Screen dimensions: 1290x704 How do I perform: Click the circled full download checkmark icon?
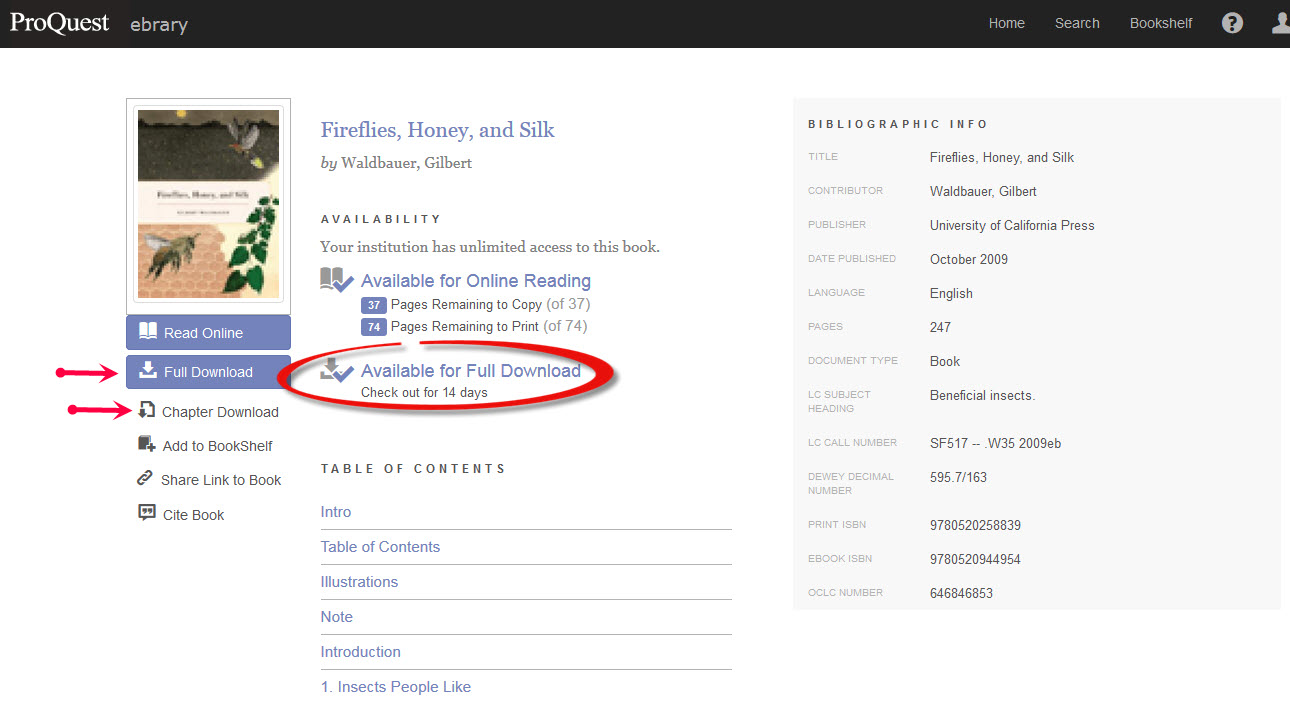pyautogui.click(x=337, y=370)
